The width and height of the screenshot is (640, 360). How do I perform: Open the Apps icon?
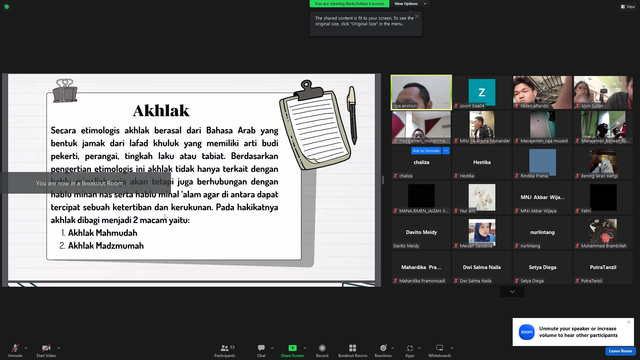click(410, 348)
